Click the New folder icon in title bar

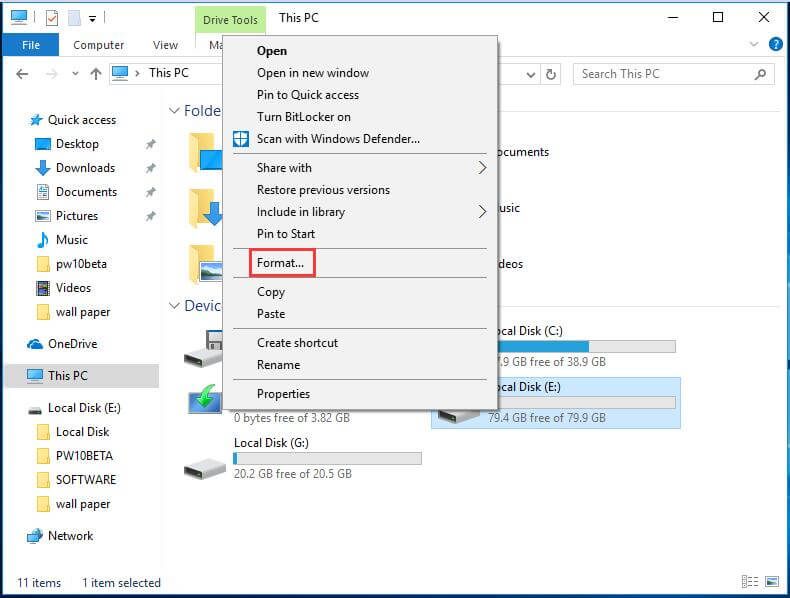75,18
